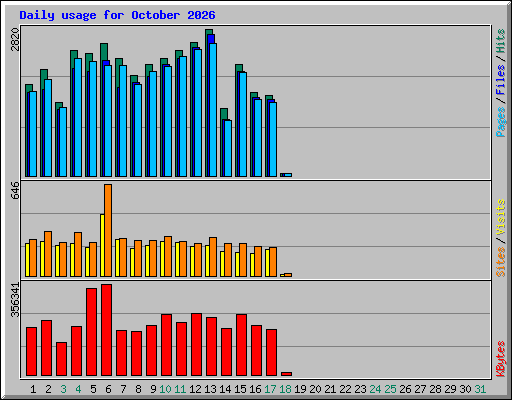This screenshot has height=400, width=512.
Task: Click green day 24 on the date axis
Action: (x=375, y=389)
